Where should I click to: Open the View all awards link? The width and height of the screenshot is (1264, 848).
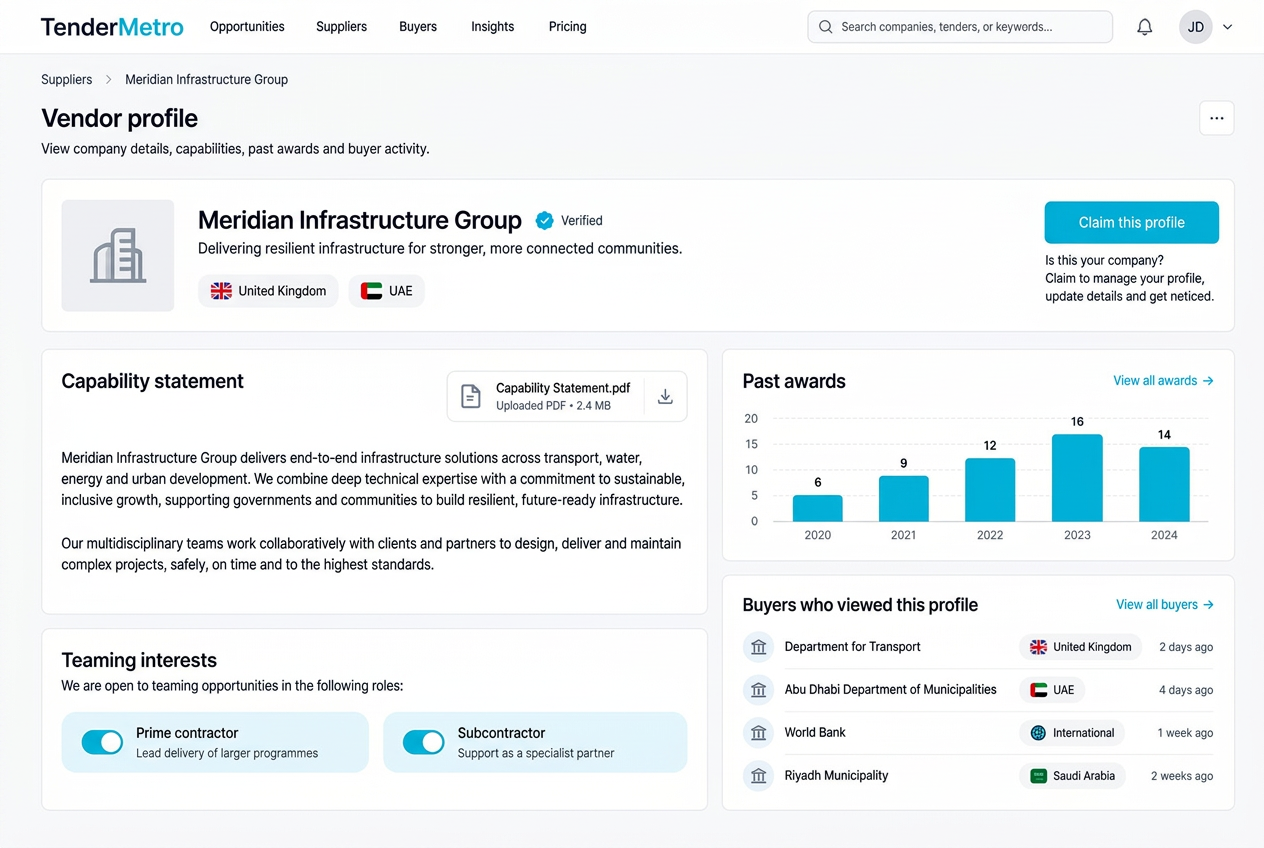click(x=1164, y=381)
